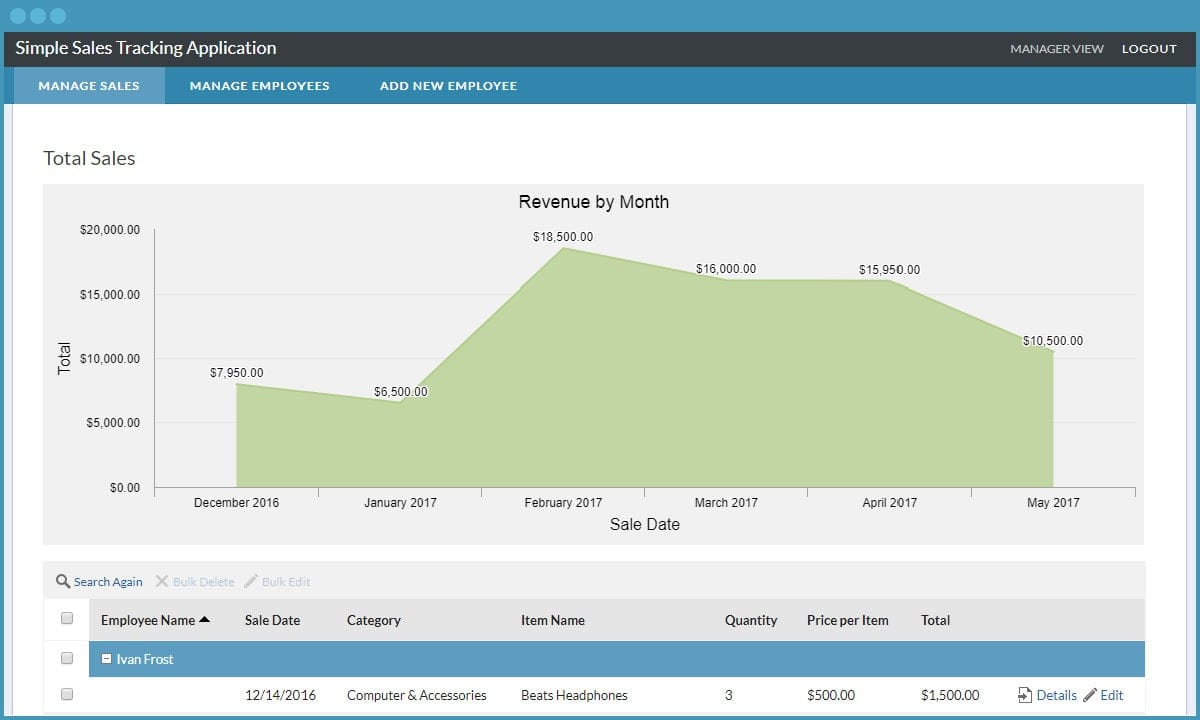Collapse the Ivan Frost group
This screenshot has height=720, width=1200.
tap(107, 659)
